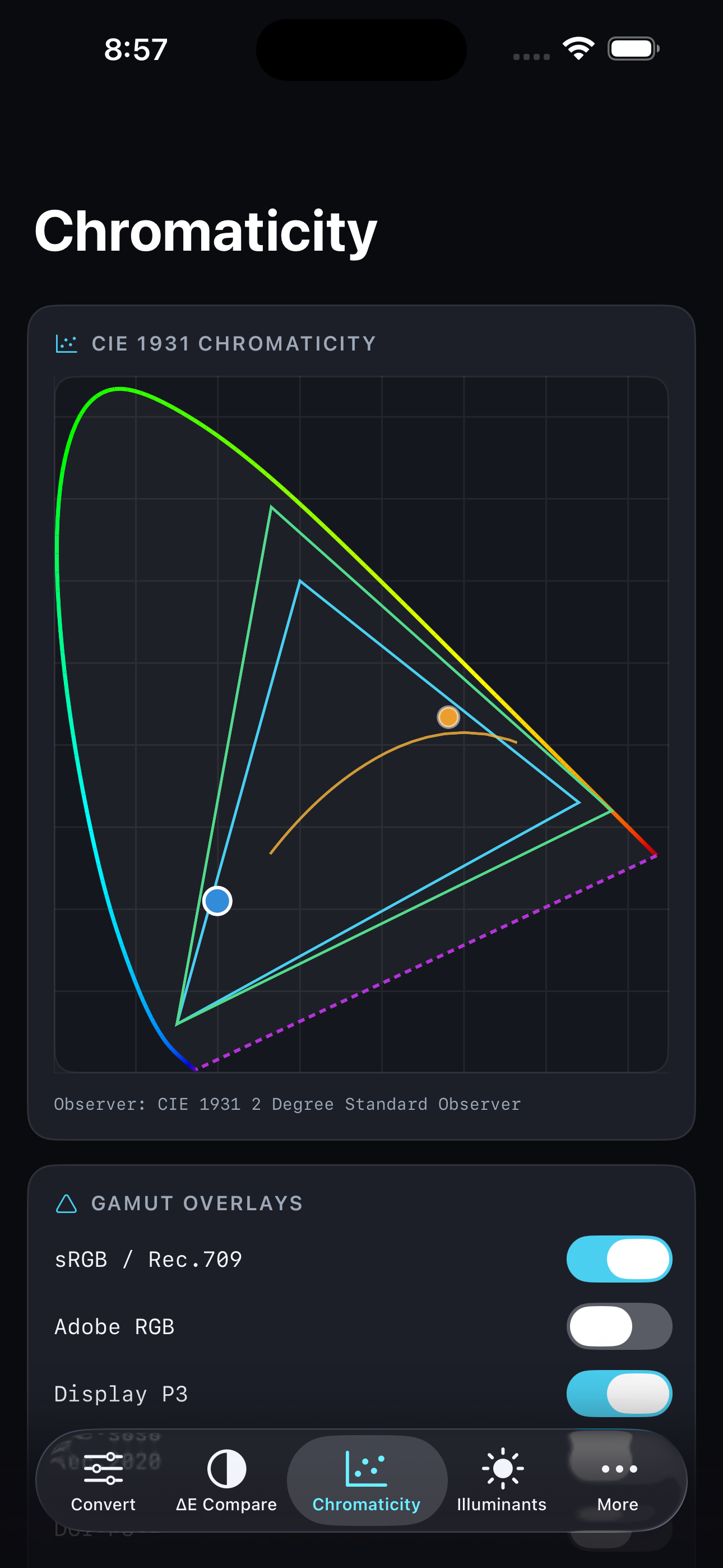Tap the GAMUT OVERLAYS heading
Screen dimensions: 723x1568
[197, 1203]
